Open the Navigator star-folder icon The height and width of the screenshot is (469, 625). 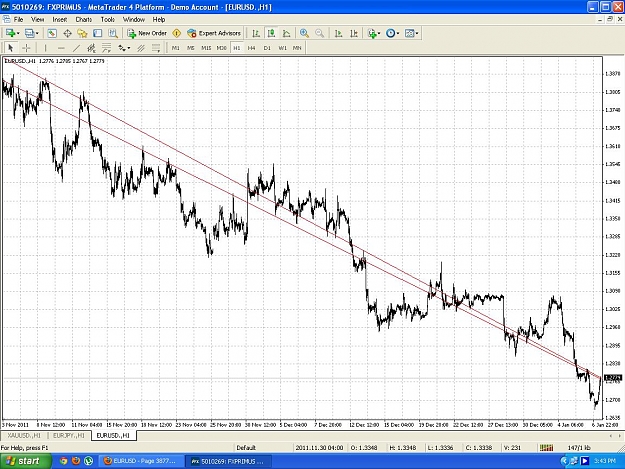[x=83, y=33]
